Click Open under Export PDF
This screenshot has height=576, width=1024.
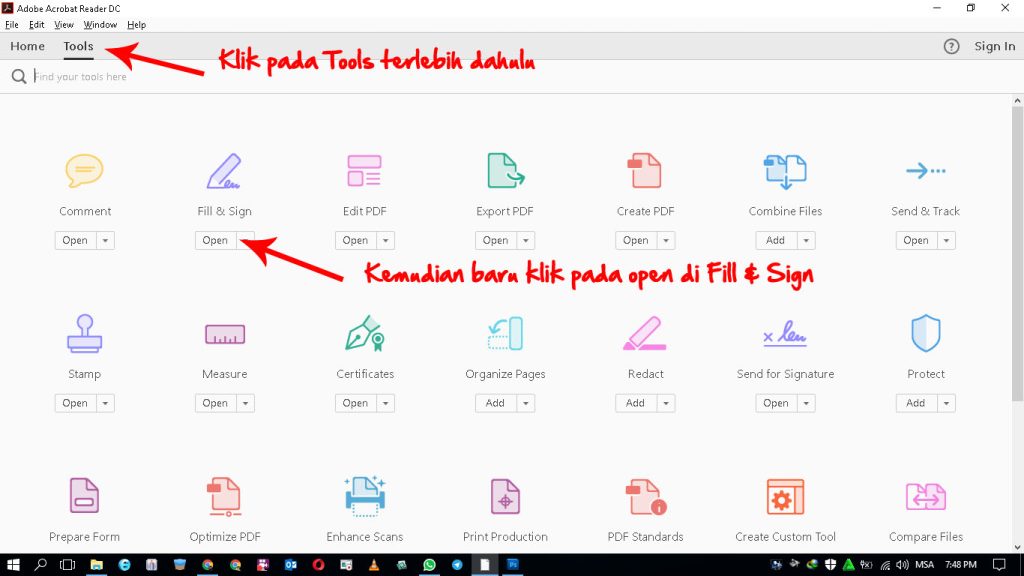pos(496,240)
